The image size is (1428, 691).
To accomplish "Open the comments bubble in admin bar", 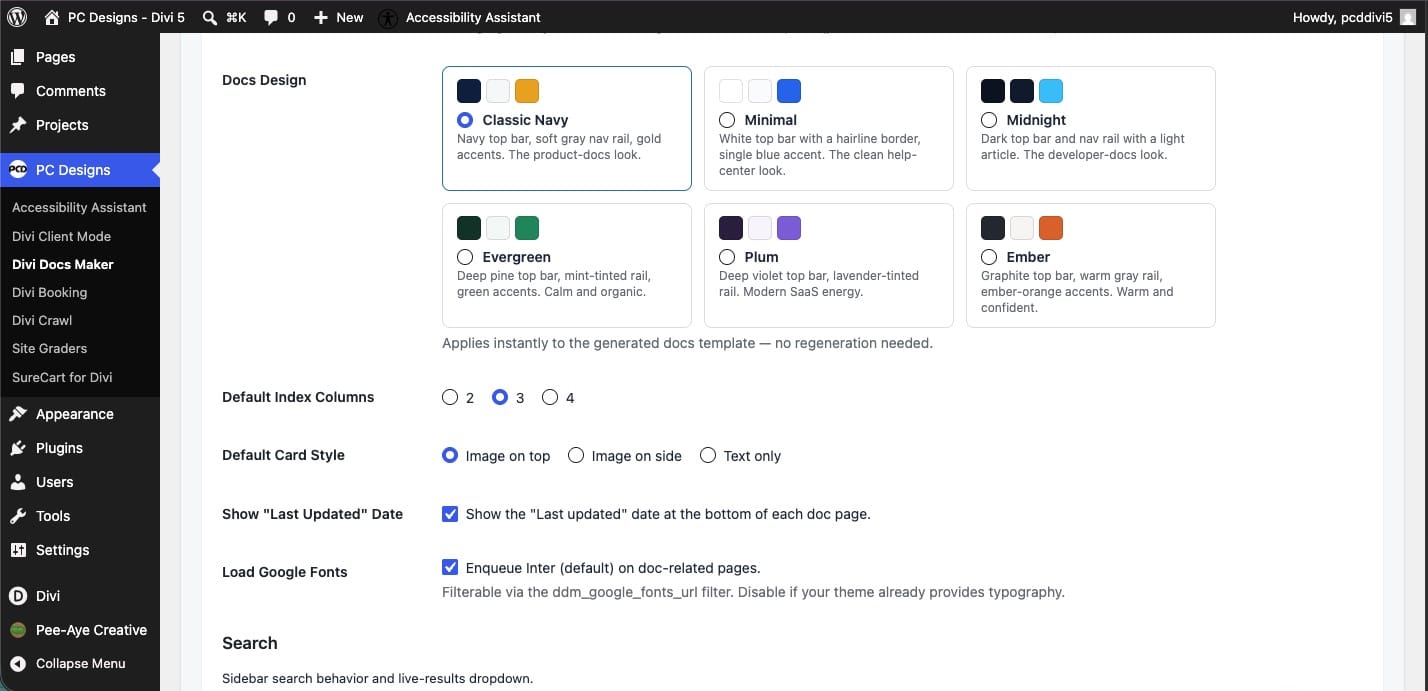I will [x=271, y=18].
